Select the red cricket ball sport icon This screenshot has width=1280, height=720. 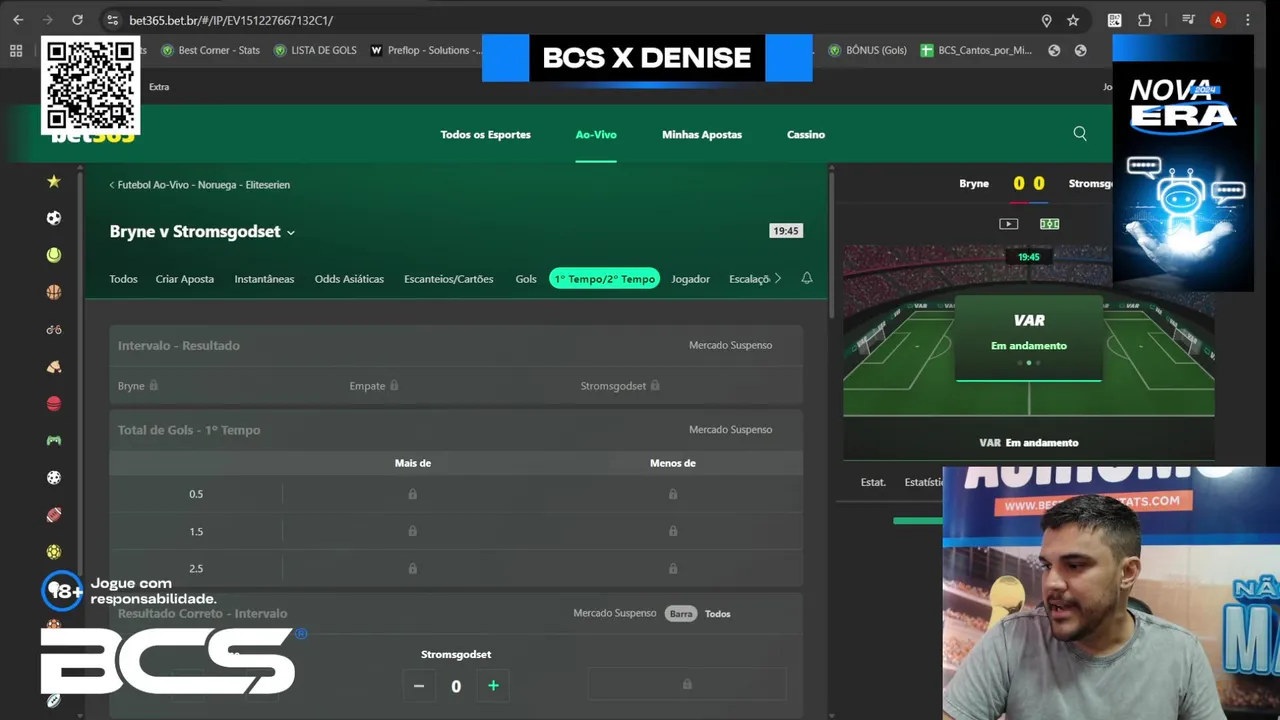[54, 404]
